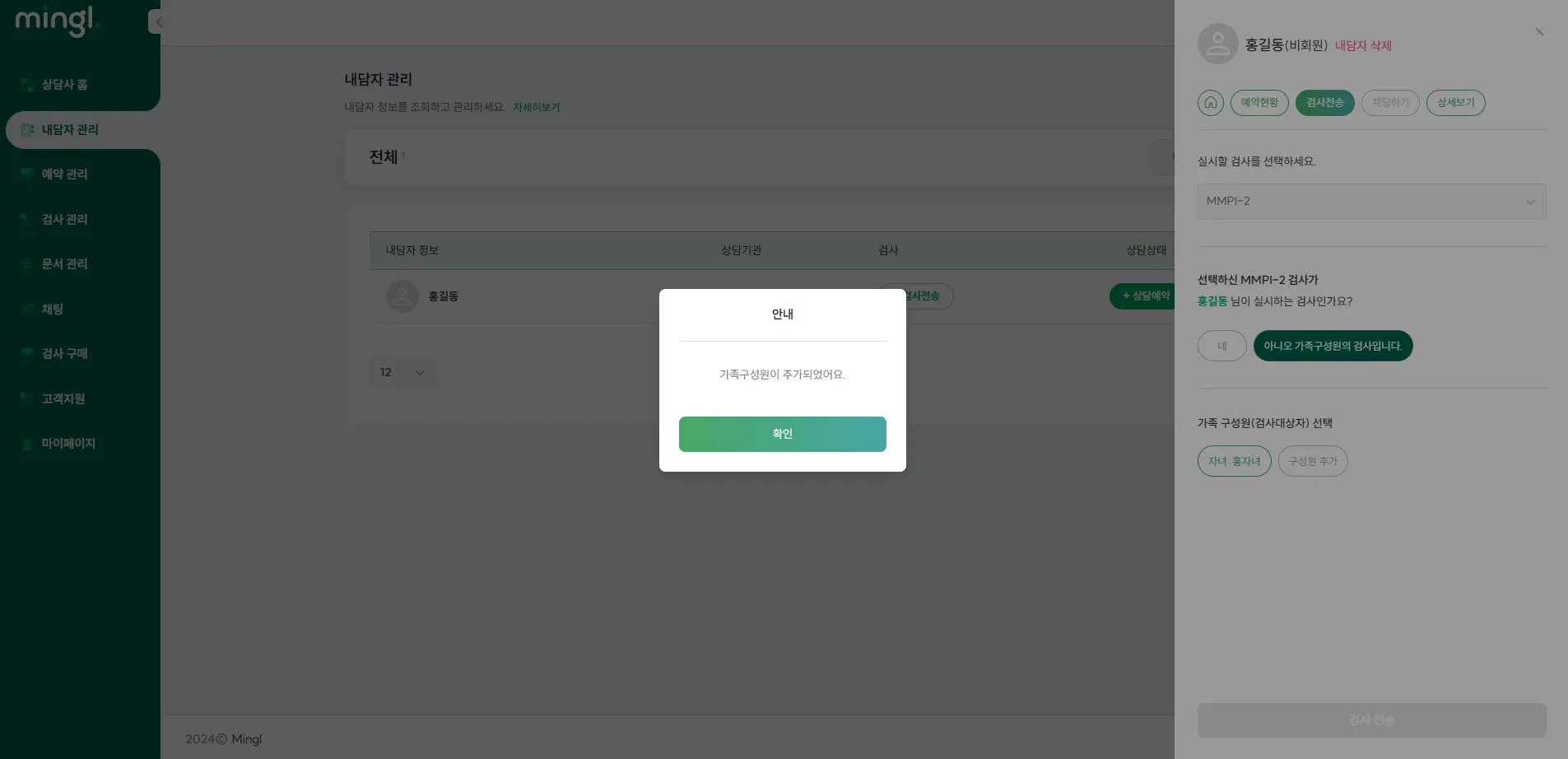Open the page size 12 dropdown

tap(402, 373)
